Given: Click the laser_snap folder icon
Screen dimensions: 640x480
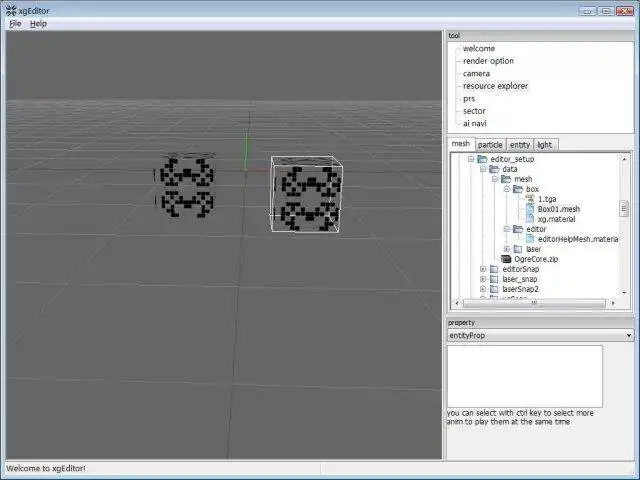Looking at the screenshot, I should pyautogui.click(x=494, y=279).
